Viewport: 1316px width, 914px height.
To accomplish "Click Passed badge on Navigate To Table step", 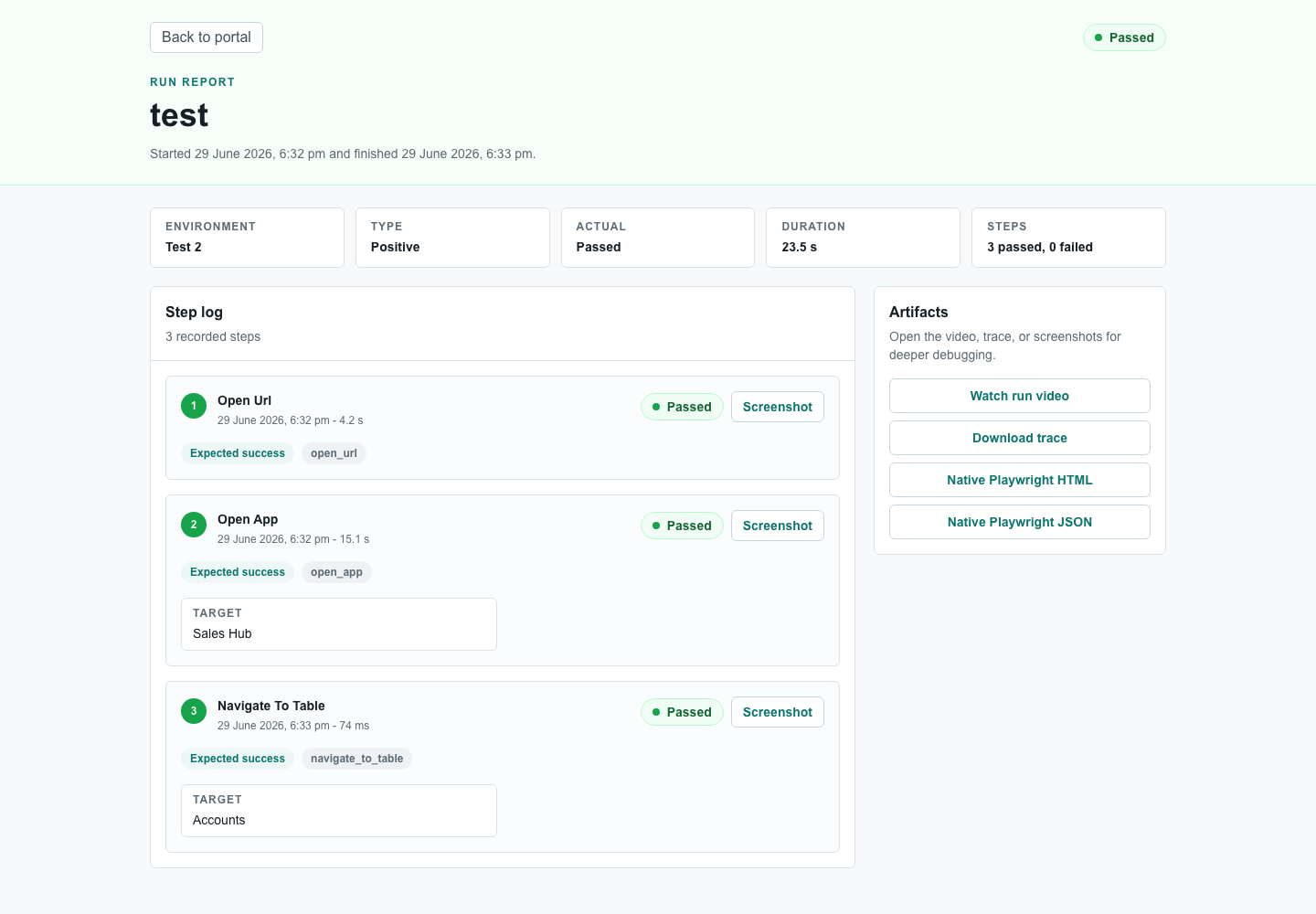I will pyautogui.click(x=682, y=712).
